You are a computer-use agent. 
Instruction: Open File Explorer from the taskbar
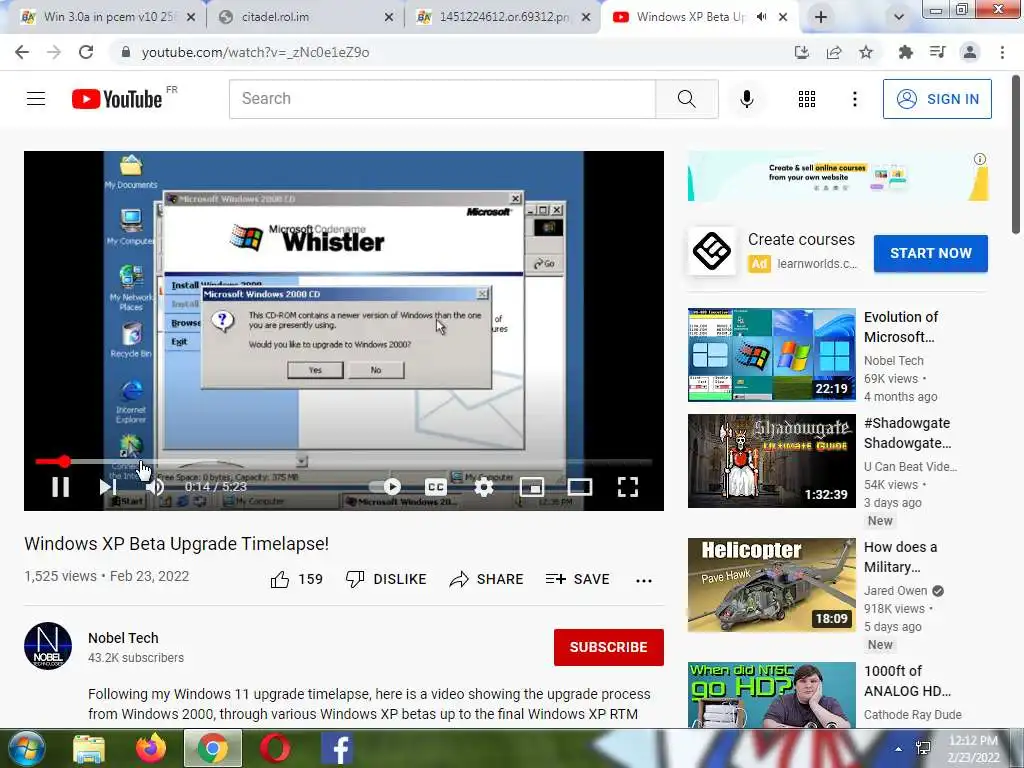[89, 748]
